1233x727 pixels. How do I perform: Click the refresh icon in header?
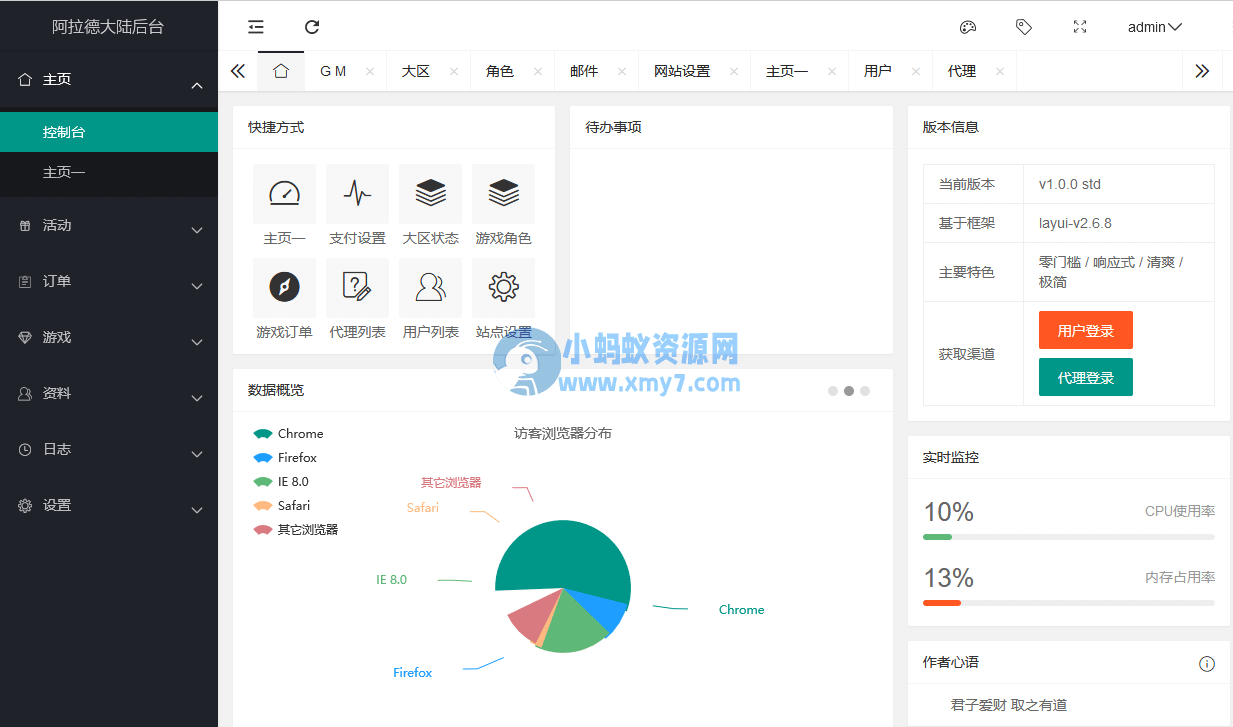[312, 27]
